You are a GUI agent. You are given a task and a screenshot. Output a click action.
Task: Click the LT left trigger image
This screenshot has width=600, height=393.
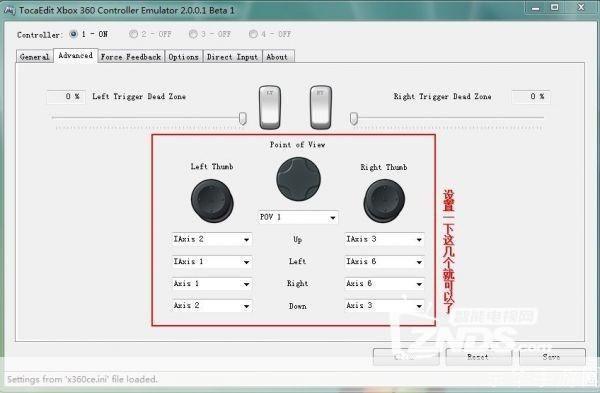[x=270, y=107]
